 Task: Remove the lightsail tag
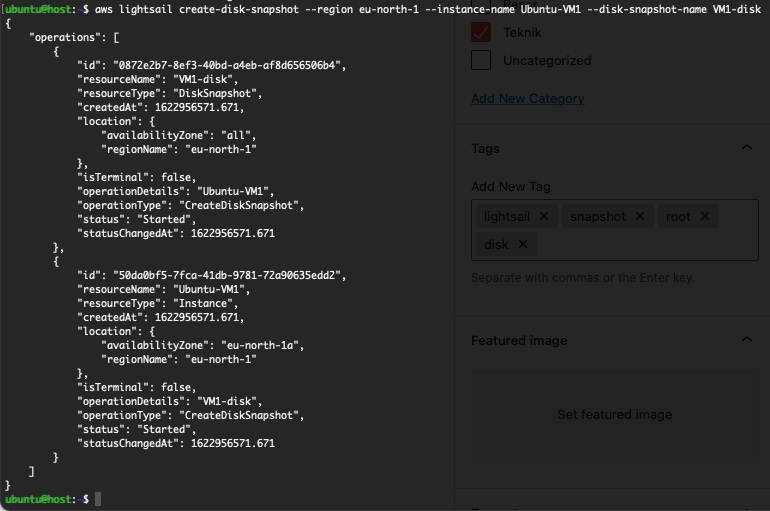pos(544,216)
